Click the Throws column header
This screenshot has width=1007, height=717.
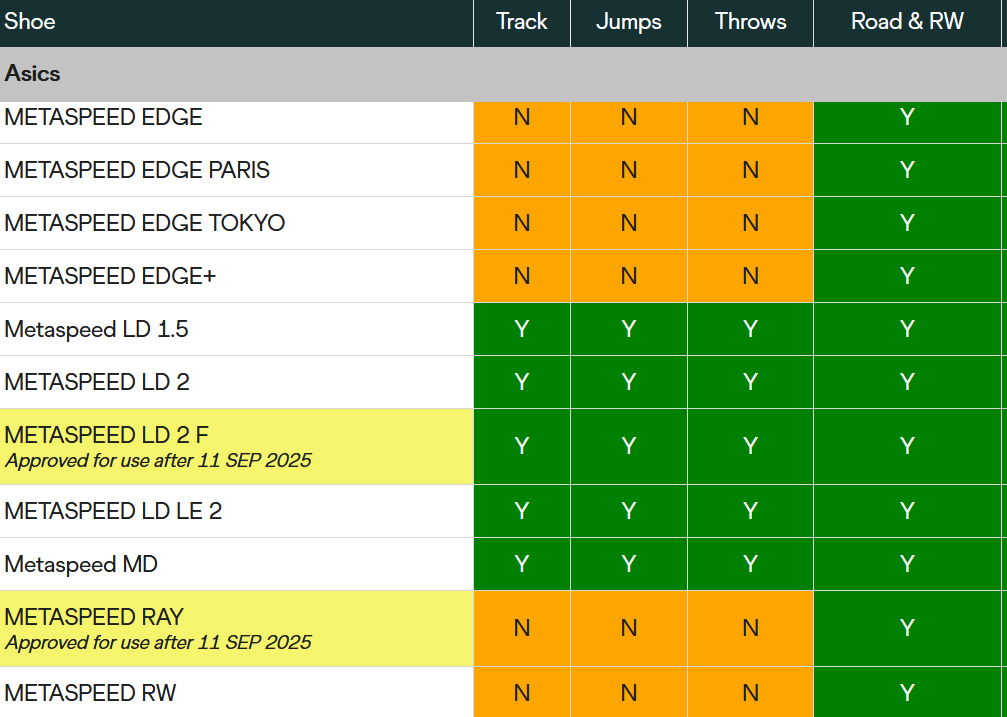(750, 22)
